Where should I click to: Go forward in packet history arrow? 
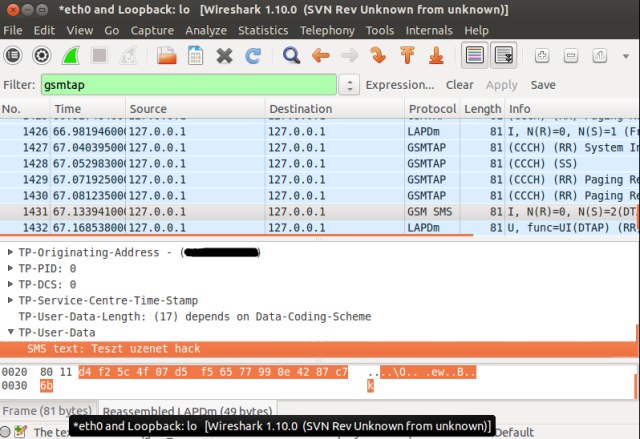pyautogui.click(x=349, y=55)
